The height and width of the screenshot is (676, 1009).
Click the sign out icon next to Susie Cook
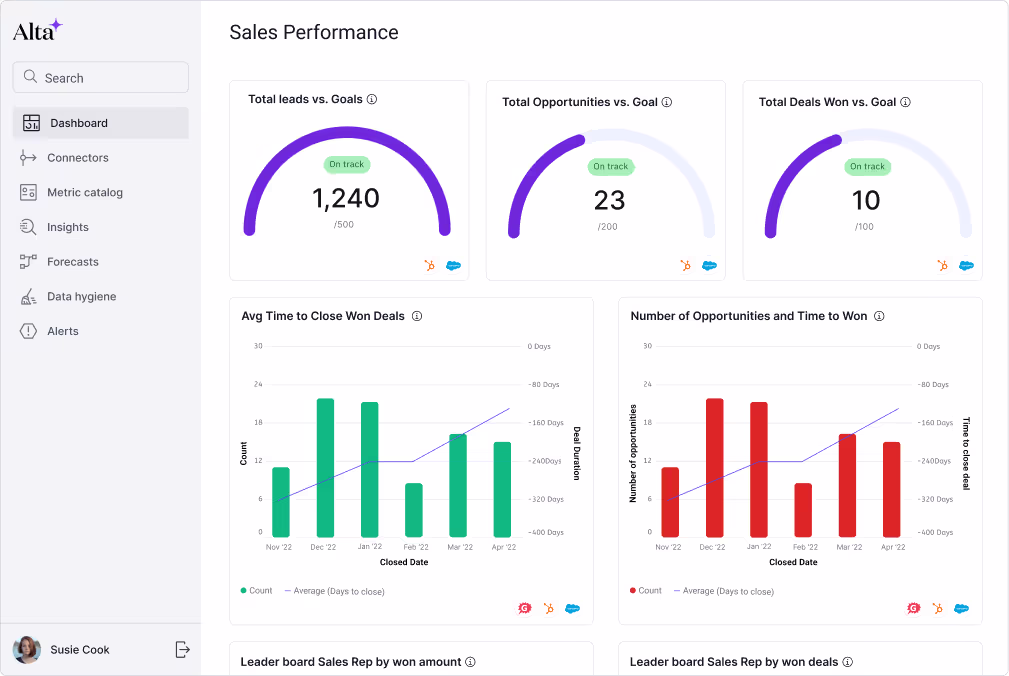point(183,649)
